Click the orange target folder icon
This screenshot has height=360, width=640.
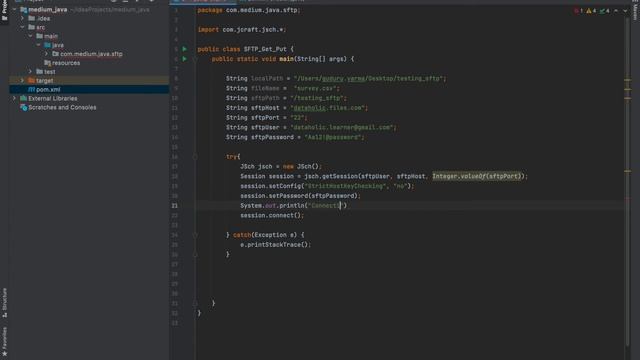(31, 81)
